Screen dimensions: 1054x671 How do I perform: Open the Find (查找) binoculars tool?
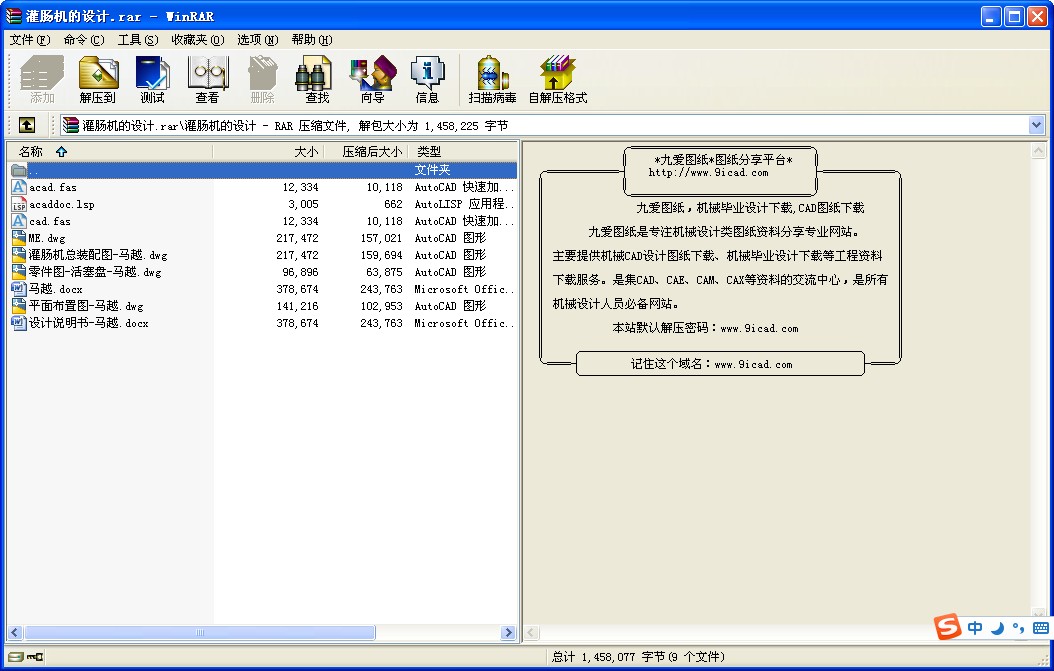click(x=317, y=79)
